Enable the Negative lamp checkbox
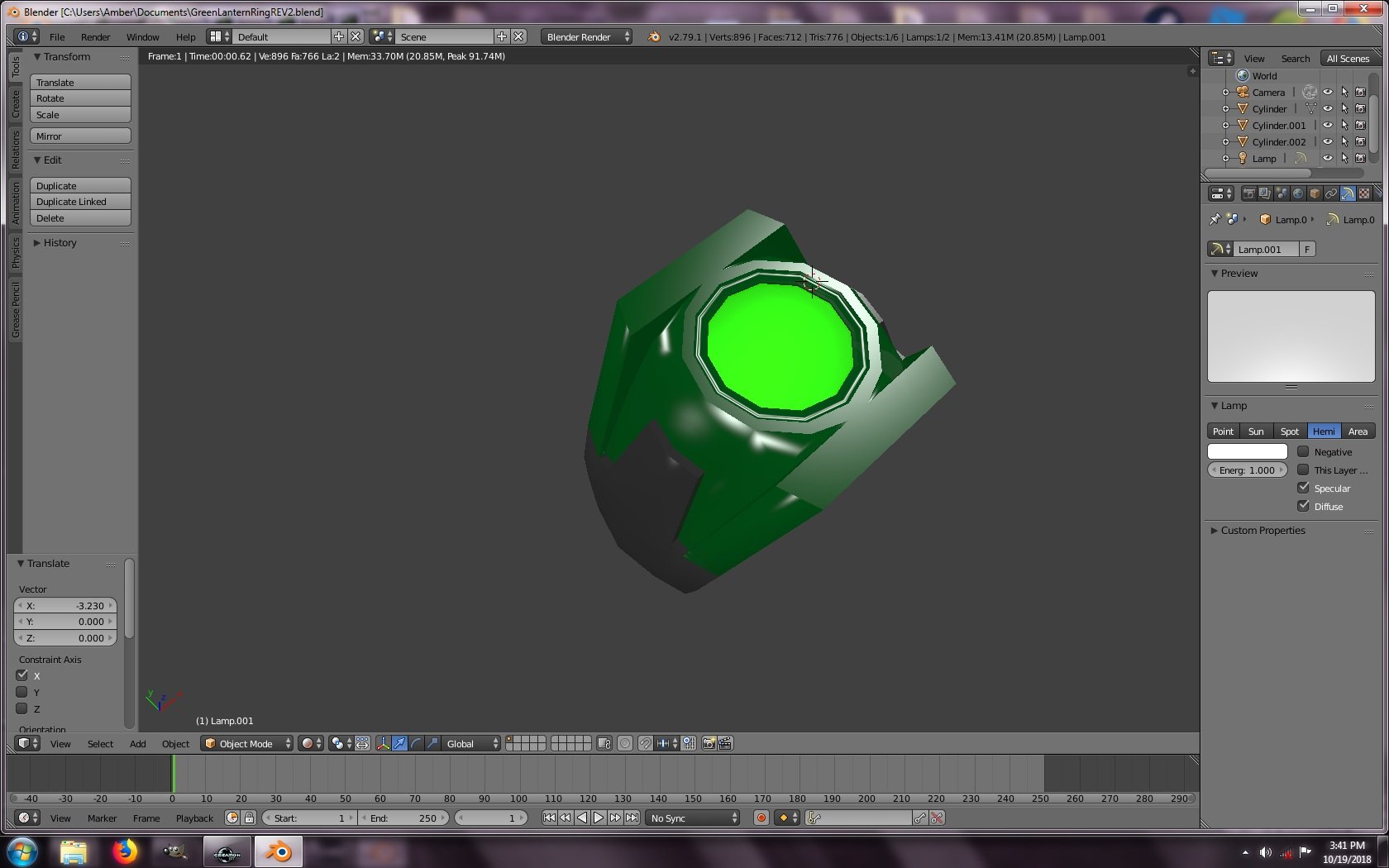The height and width of the screenshot is (868, 1389). pos(1303,451)
